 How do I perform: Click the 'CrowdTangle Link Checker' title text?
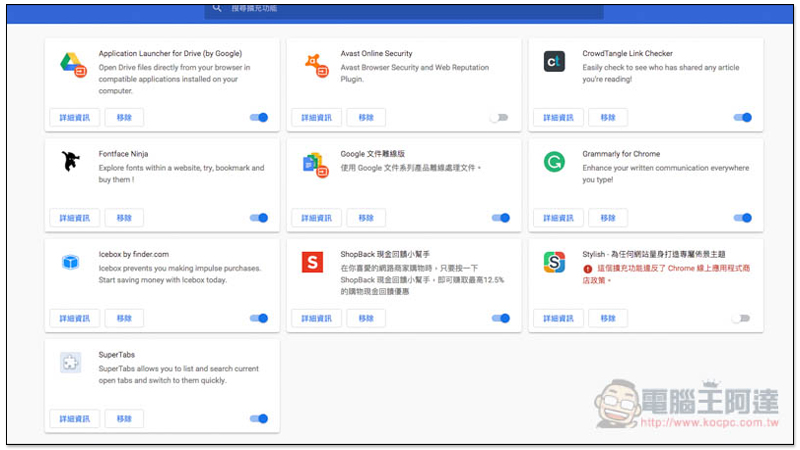click(628, 53)
